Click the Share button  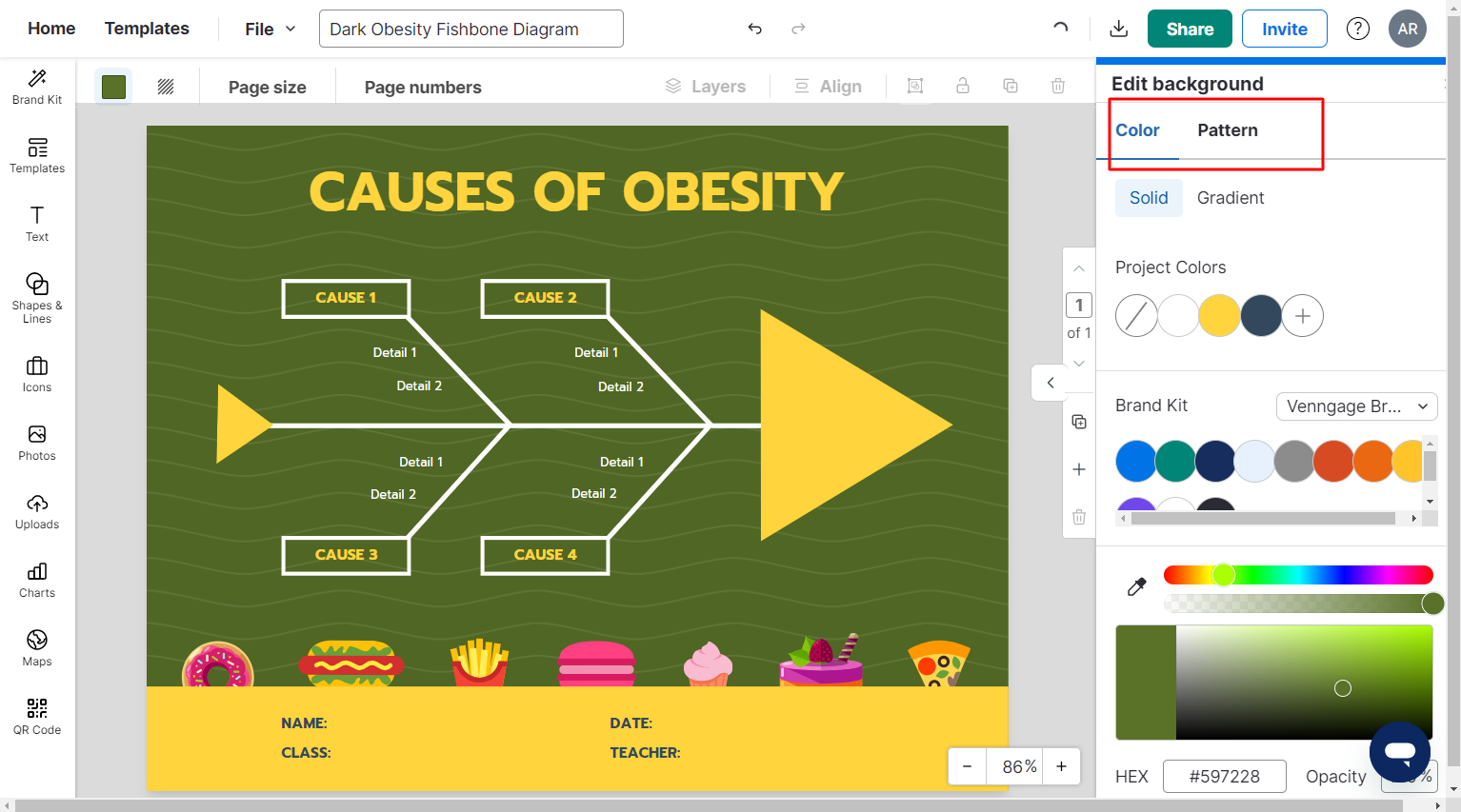1190,29
